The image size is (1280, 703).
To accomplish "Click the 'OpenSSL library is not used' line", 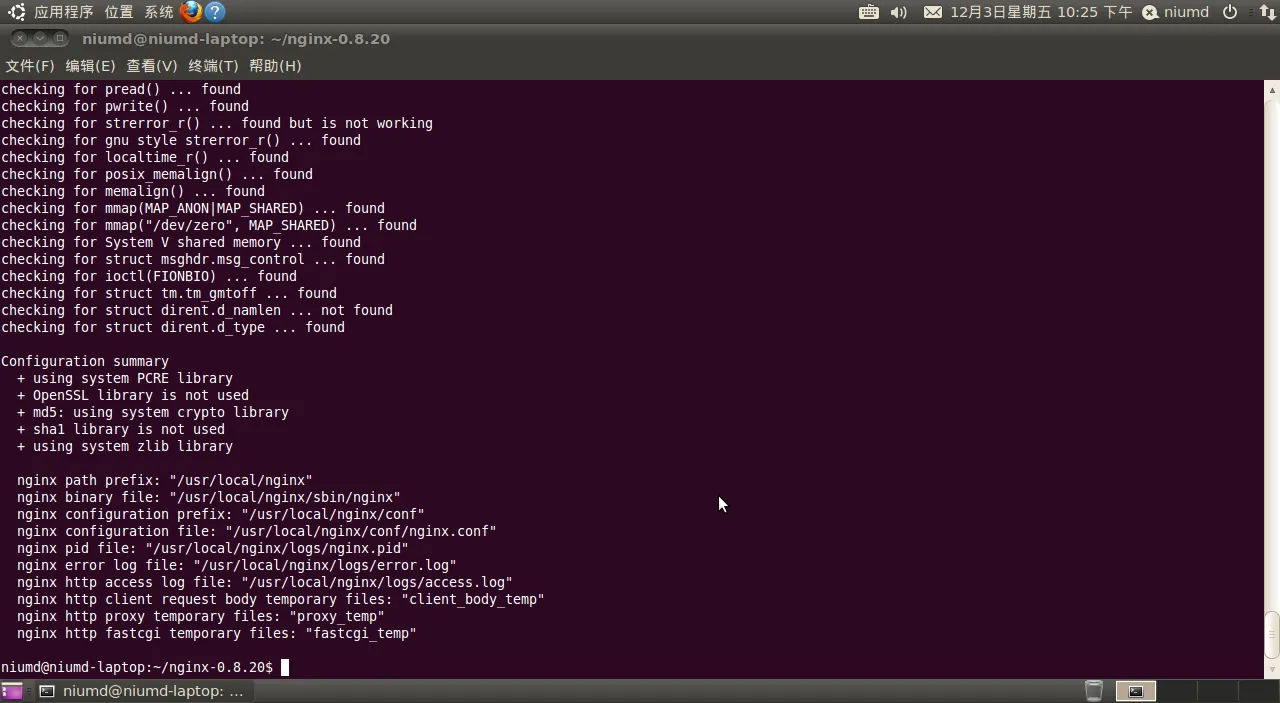I will (133, 395).
